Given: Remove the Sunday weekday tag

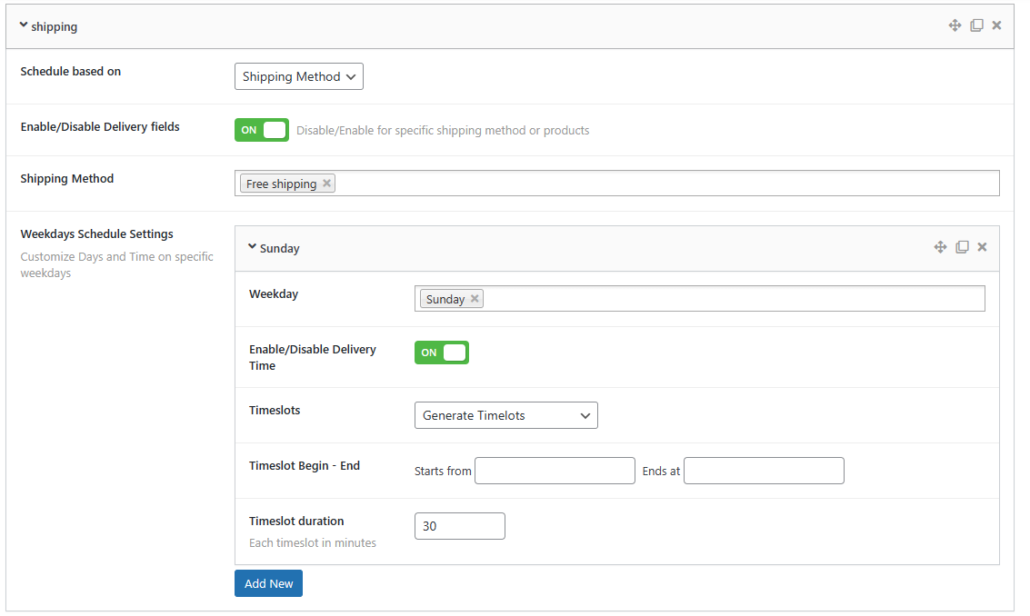Looking at the screenshot, I should [x=475, y=298].
